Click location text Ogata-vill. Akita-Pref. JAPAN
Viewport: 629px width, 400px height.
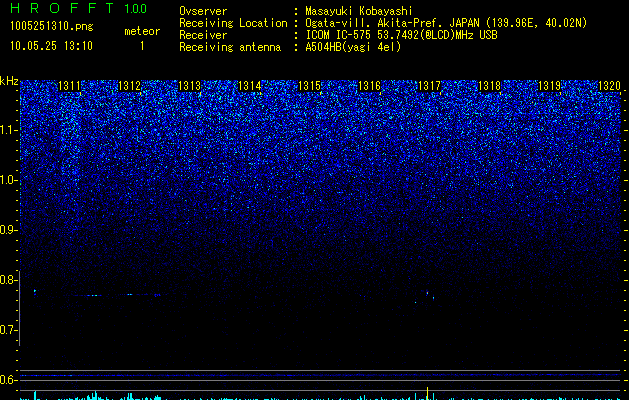pos(392,23)
